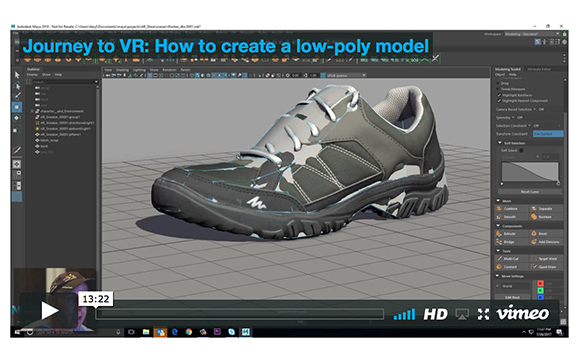Open AirPlay casting on the video player
580x363 pixels.
(462, 315)
